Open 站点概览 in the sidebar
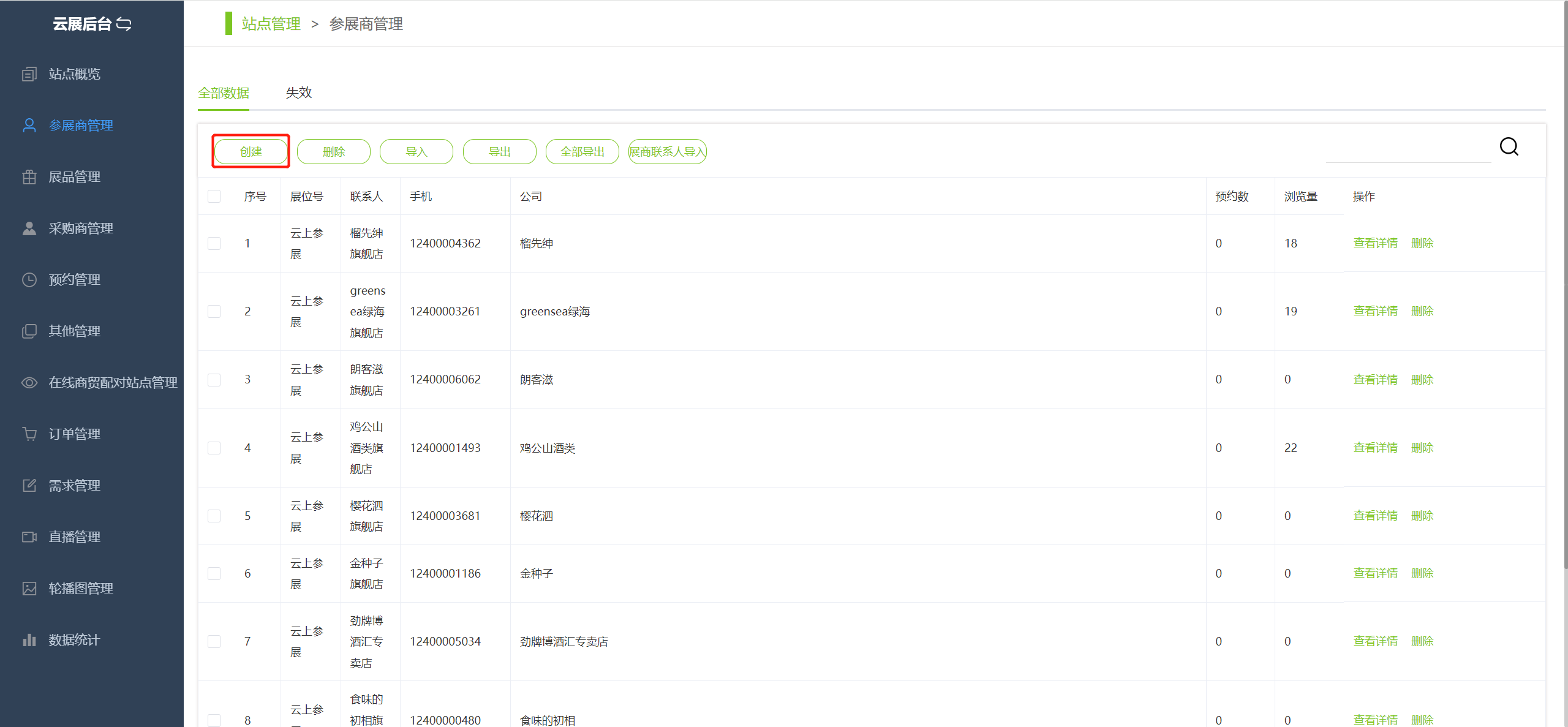1568x727 pixels. 75,74
